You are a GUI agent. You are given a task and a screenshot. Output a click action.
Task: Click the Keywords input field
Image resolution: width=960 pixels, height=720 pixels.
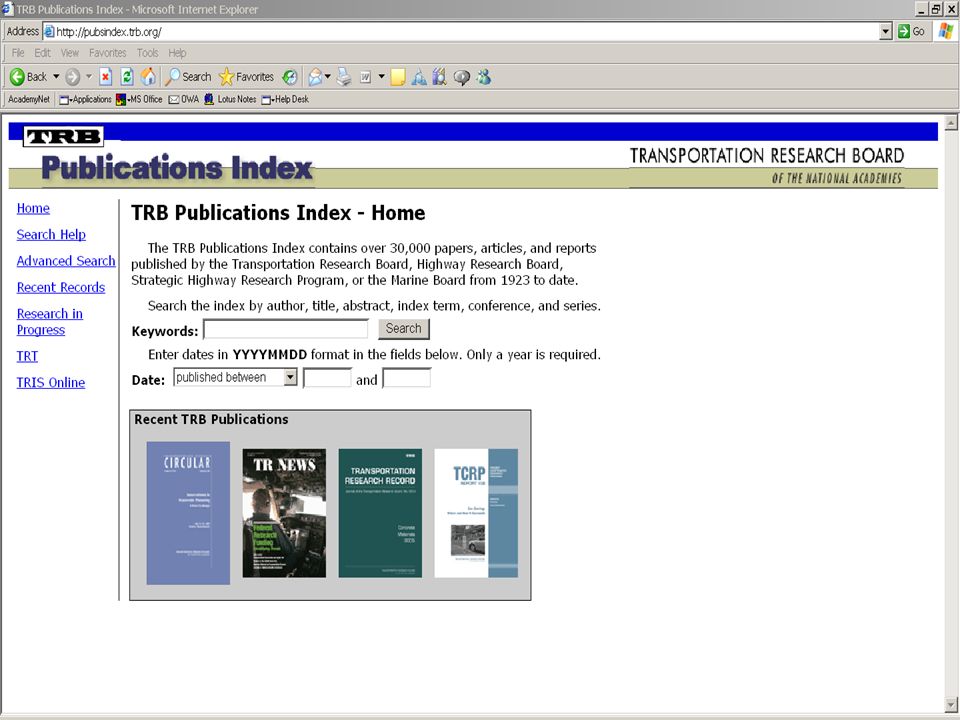pos(286,329)
